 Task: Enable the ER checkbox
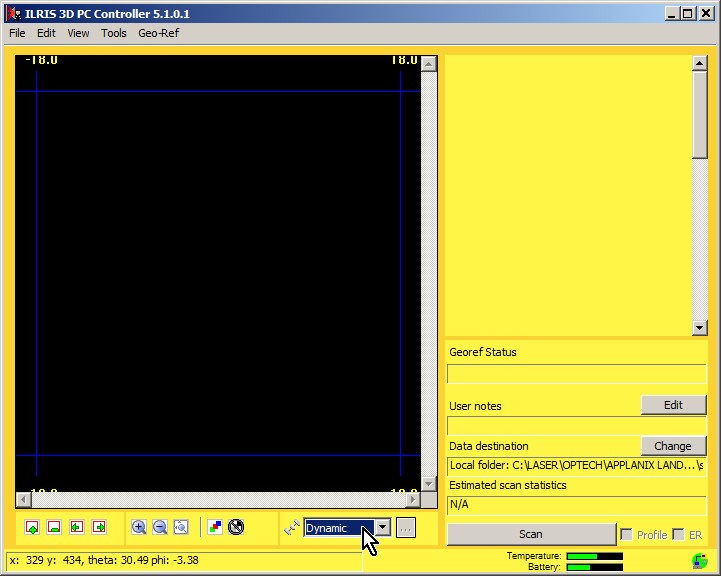pyautogui.click(x=678, y=534)
